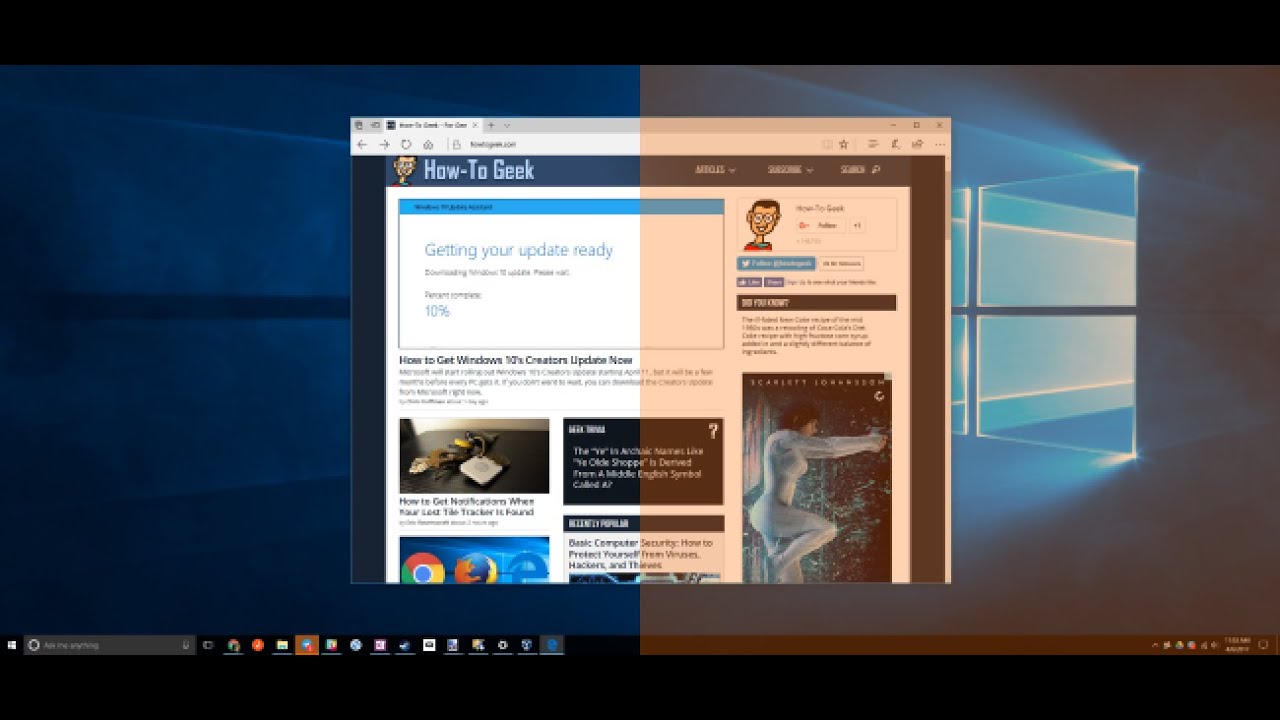Set these tabs aside icon

point(376,125)
